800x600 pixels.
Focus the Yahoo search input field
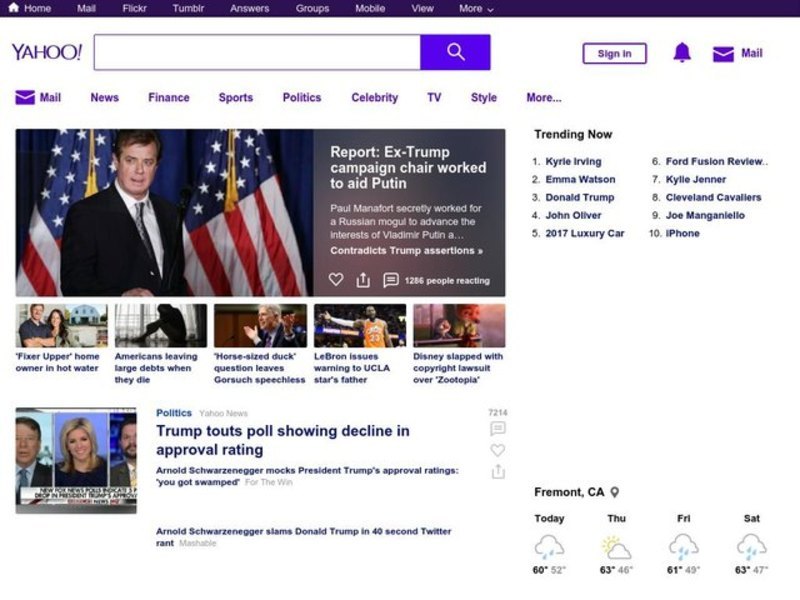click(257, 52)
